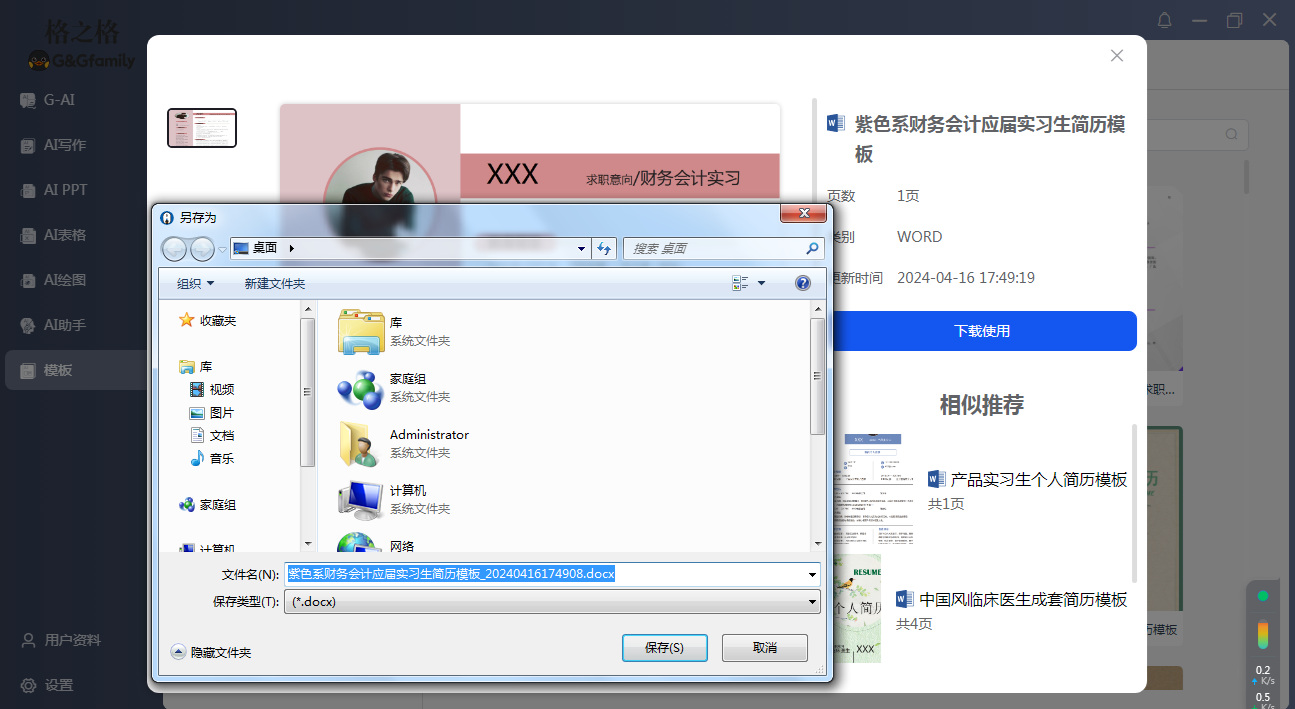Select the 库 system folder in file list
Screen dimensions: 1295x709
394,332
